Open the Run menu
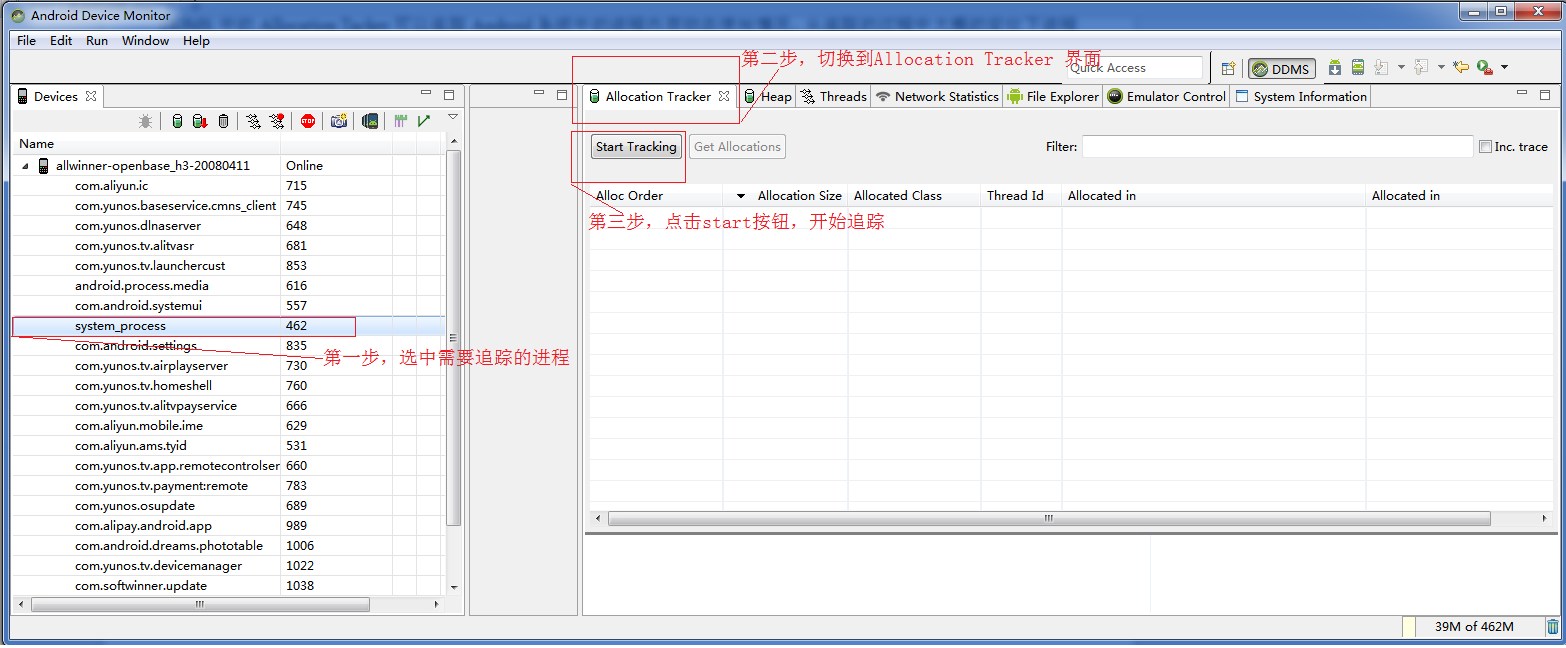This screenshot has width=1566, height=648. click(x=97, y=41)
